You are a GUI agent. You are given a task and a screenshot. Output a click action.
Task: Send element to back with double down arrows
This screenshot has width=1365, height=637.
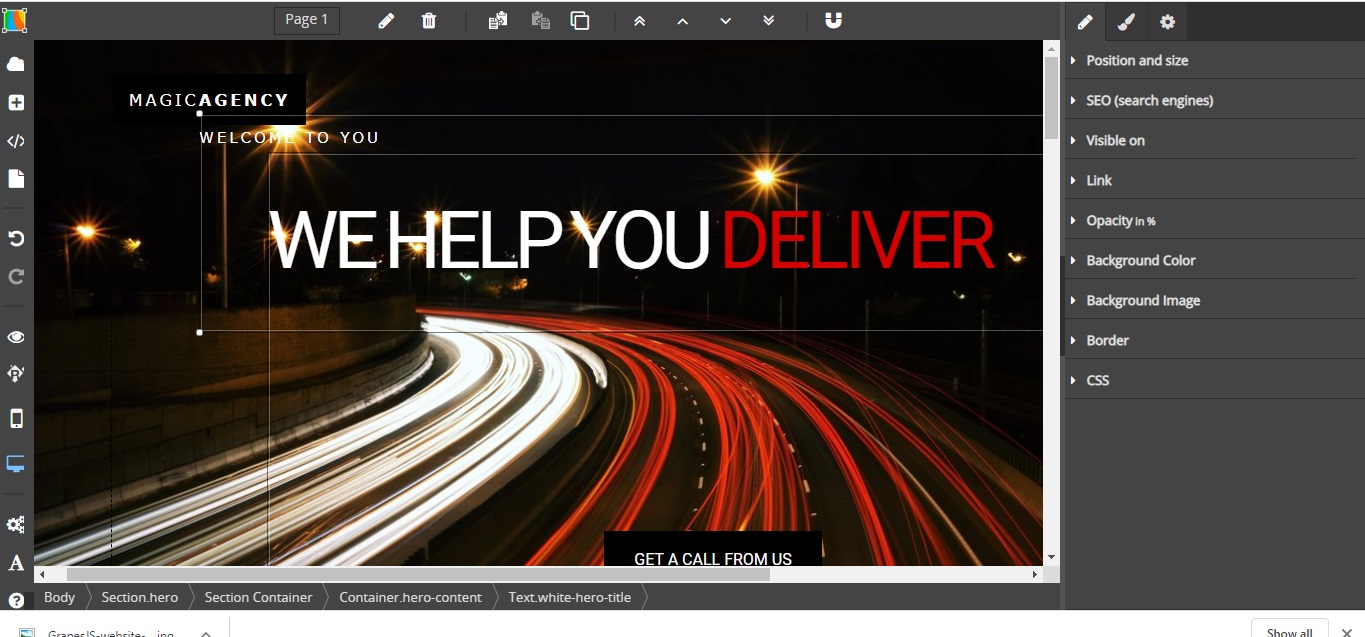coord(769,20)
